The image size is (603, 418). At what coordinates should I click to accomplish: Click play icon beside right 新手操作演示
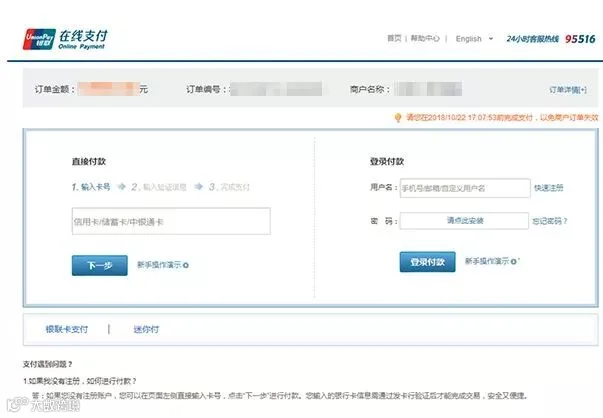click(x=514, y=262)
